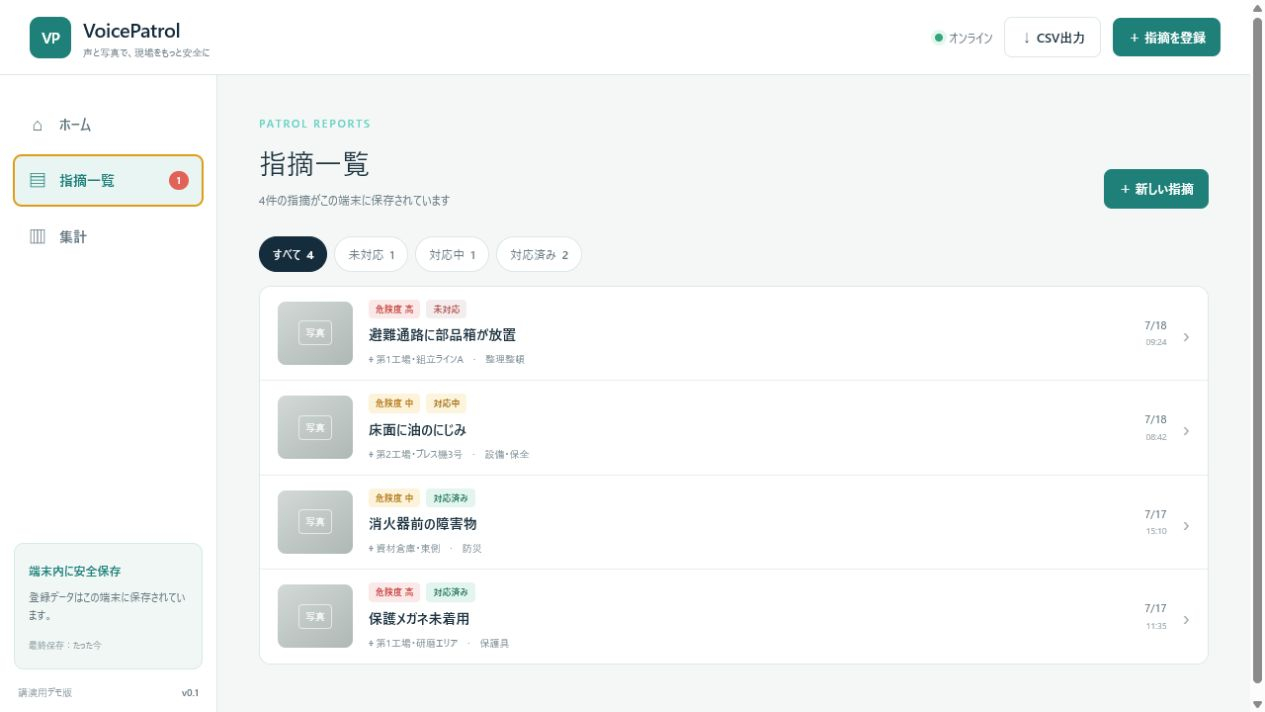Click the オンライン status text
The image size is (1265, 712).
click(x=970, y=38)
